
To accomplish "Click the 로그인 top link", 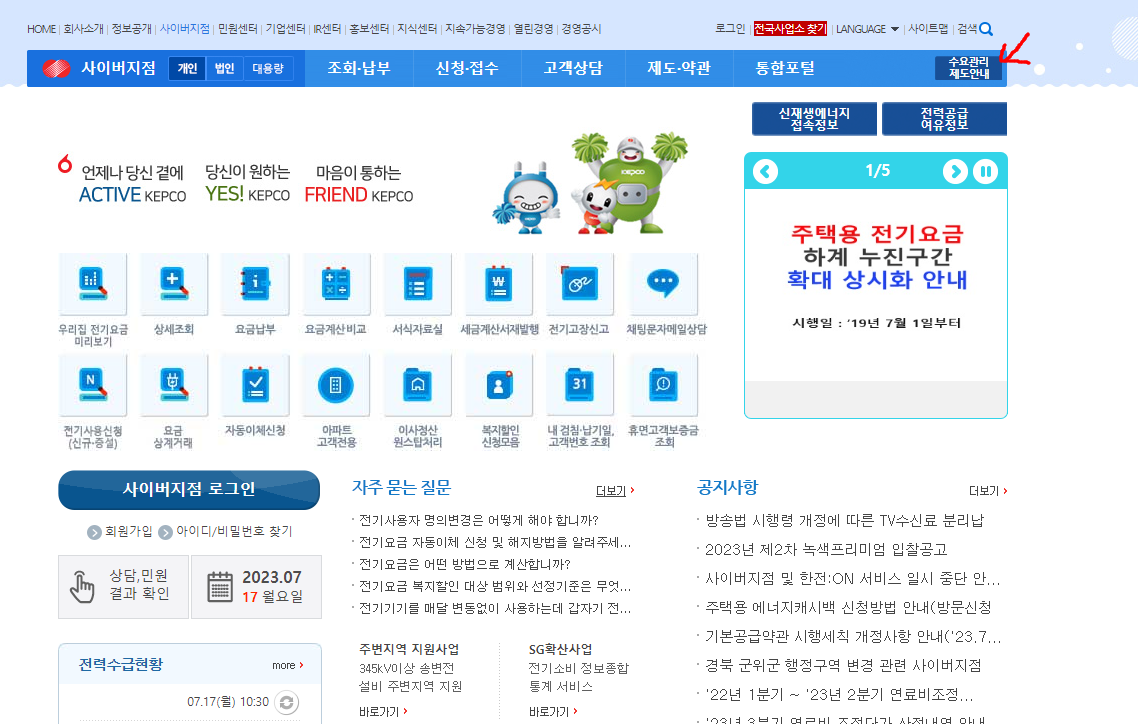I will pos(730,29).
